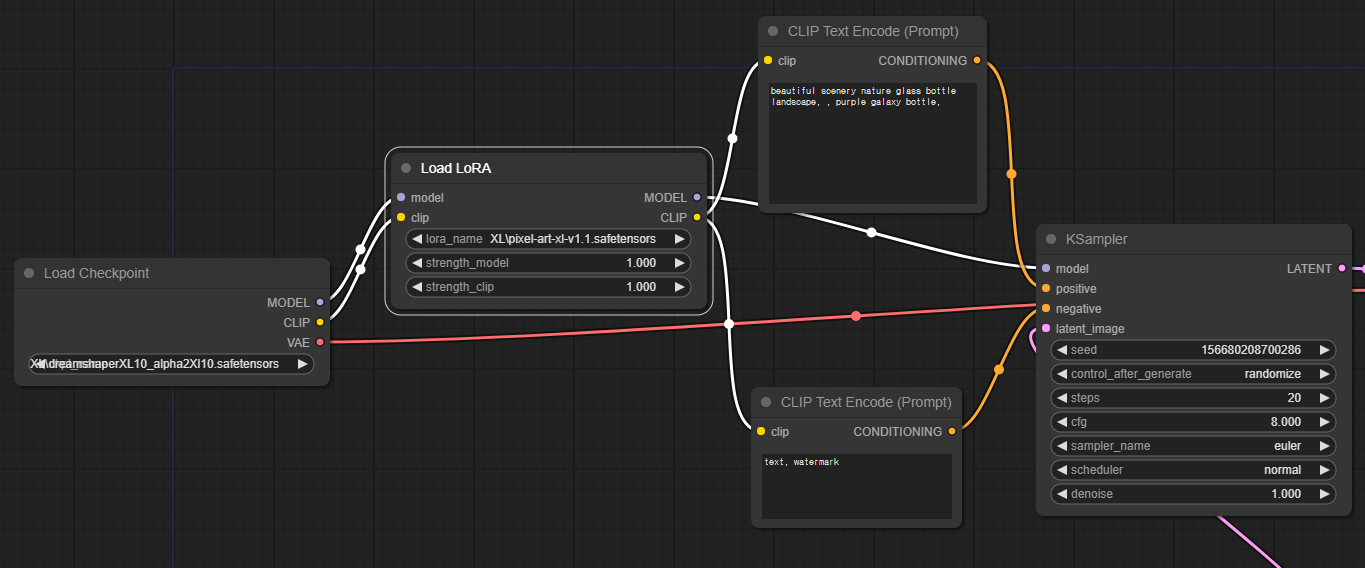The image size is (1365, 568).
Task: Click the midpoint marker on the orange link into KSampler positive
Action: click(x=1011, y=174)
